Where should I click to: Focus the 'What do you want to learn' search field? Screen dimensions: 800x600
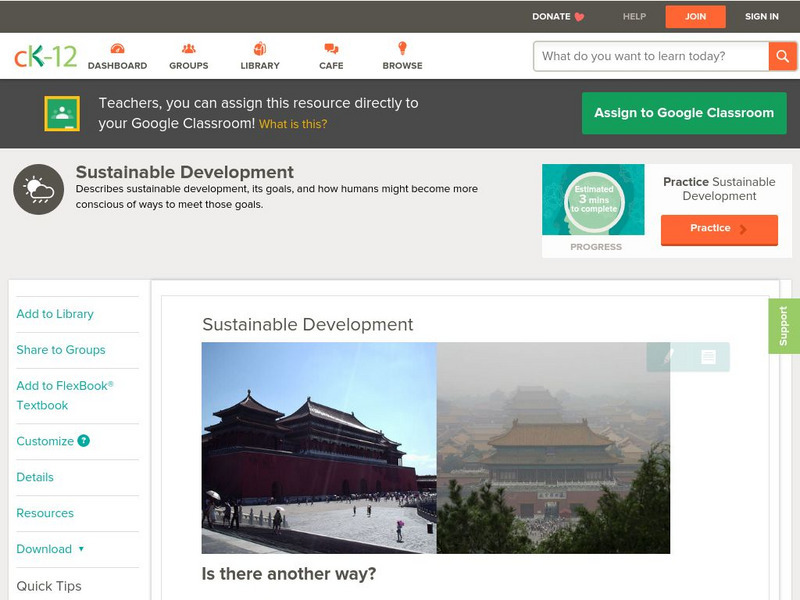tap(650, 56)
